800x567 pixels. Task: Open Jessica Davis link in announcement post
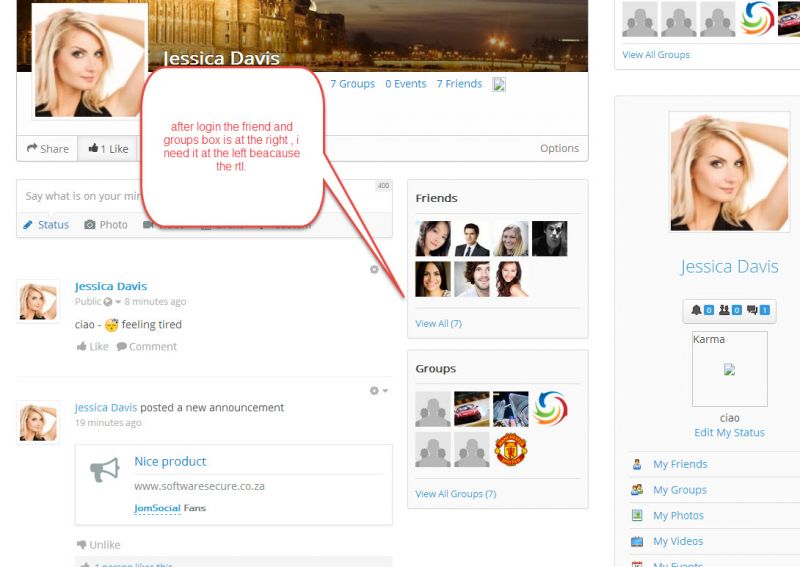click(106, 407)
